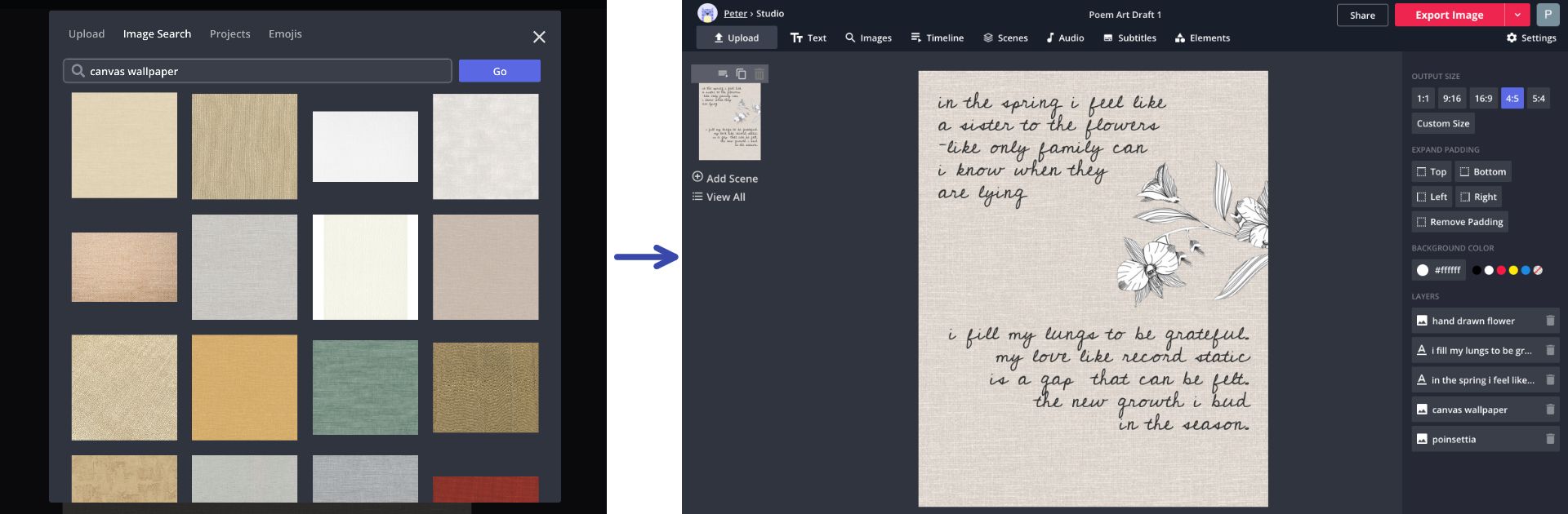The width and height of the screenshot is (1568, 514).
Task: Click the drag-handle icon above the scene thumbnail
Action: 723,74
